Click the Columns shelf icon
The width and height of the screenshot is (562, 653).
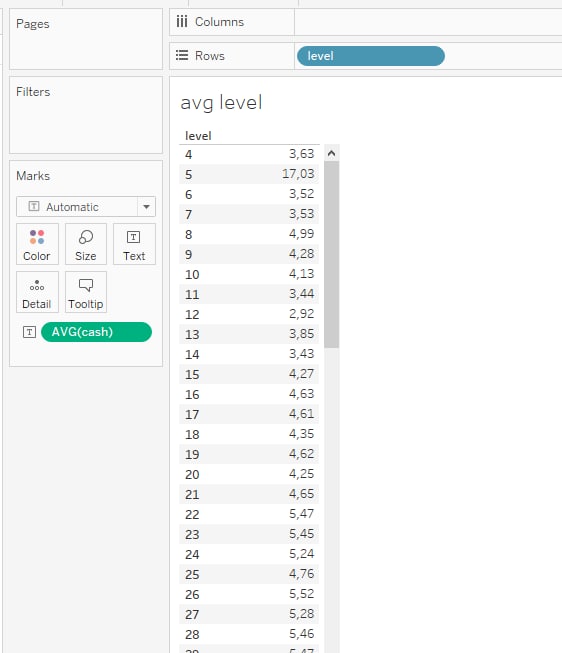(x=182, y=21)
